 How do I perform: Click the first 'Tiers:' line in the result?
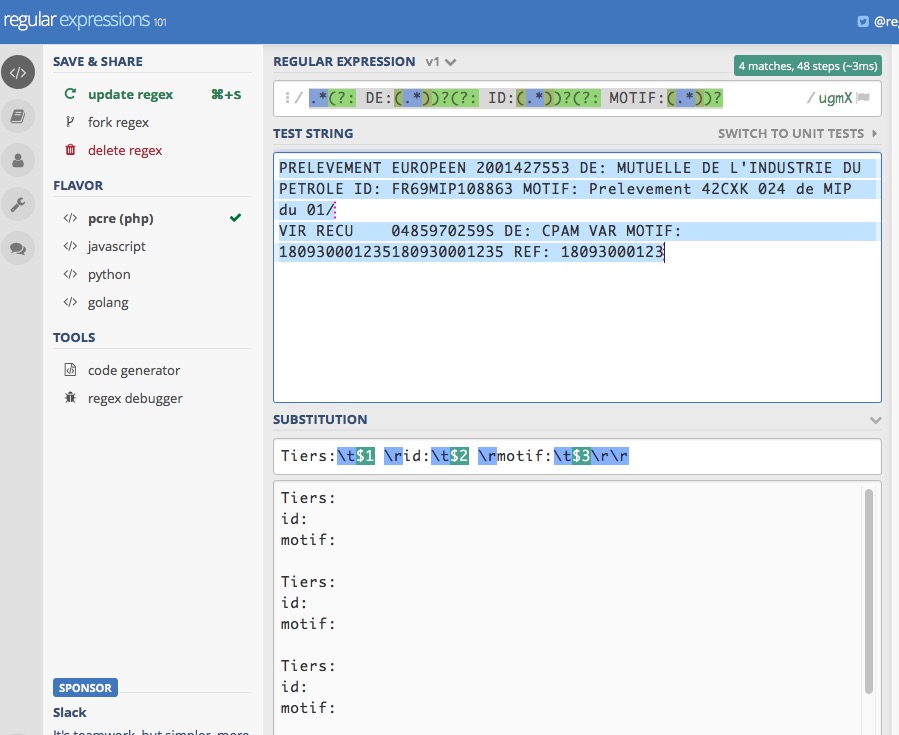[308, 498]
